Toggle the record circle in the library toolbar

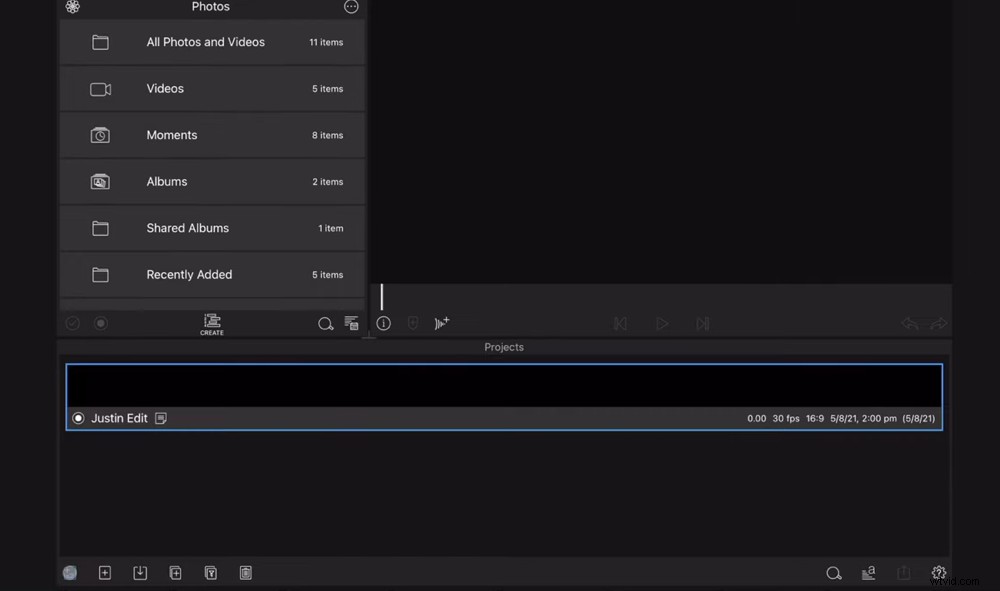click(100, 323)
